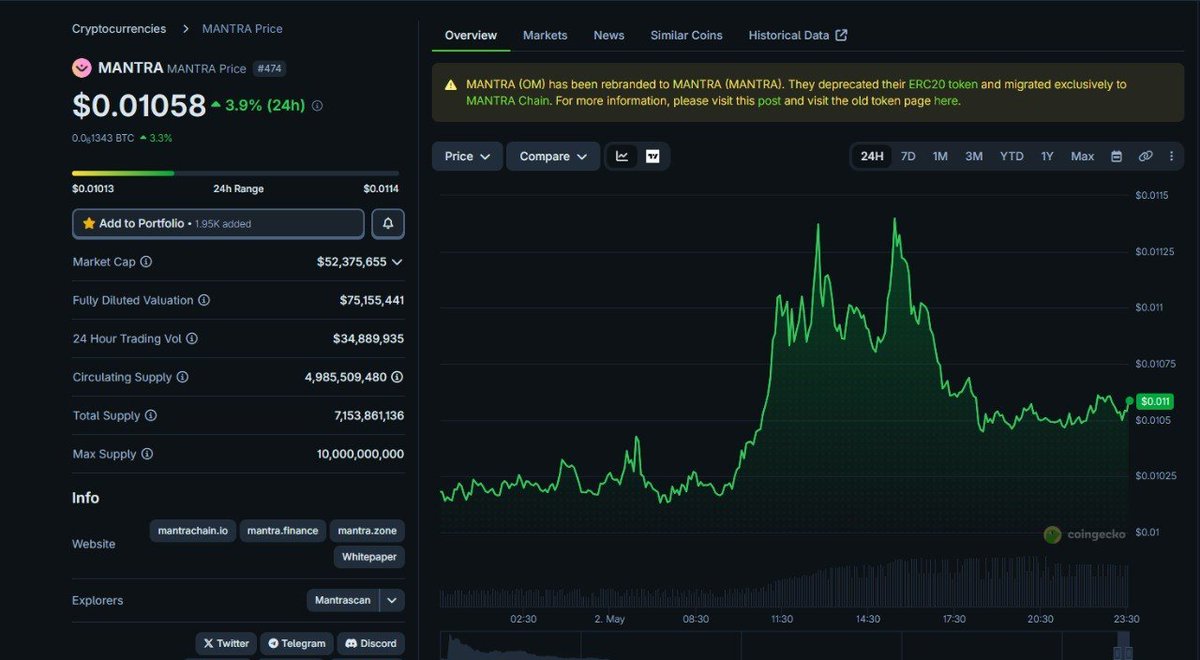Open mantra.zone website link

pyautogui.click(x=368, y=531)
